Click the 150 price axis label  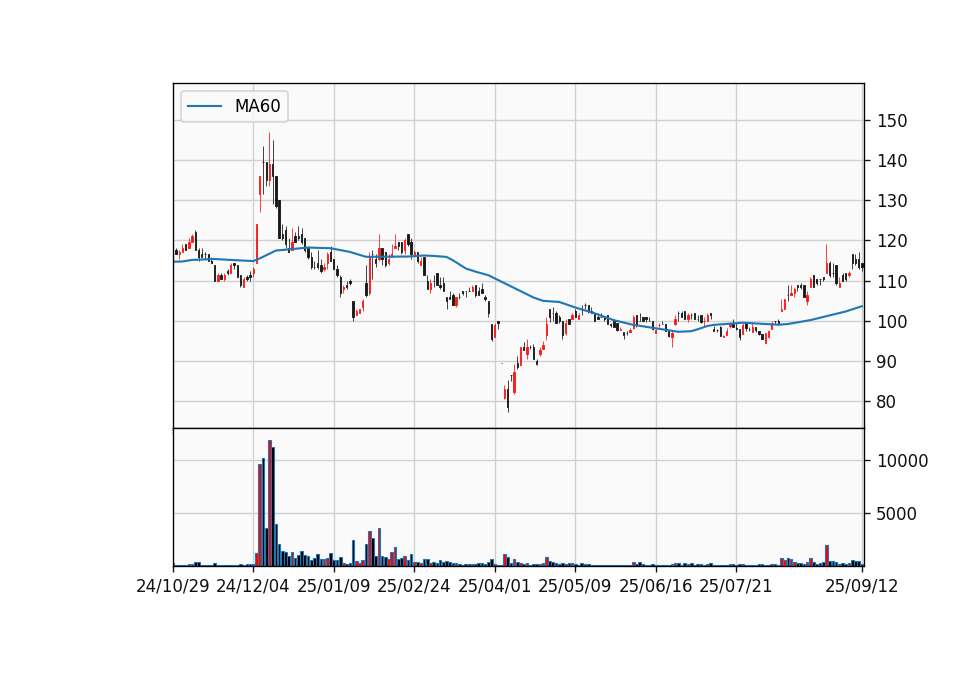(892, 121)
